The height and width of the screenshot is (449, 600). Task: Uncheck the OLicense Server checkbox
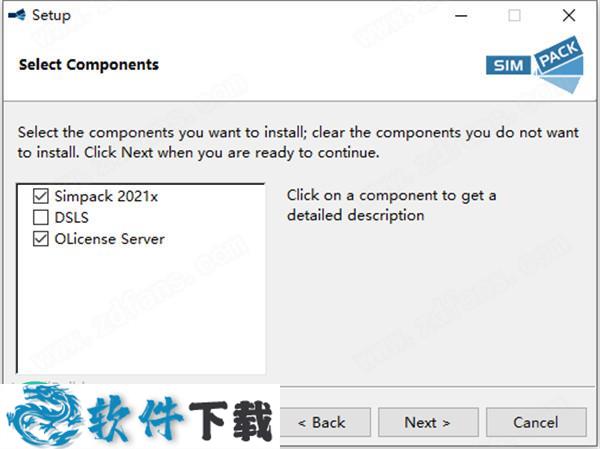pos(40,239)
